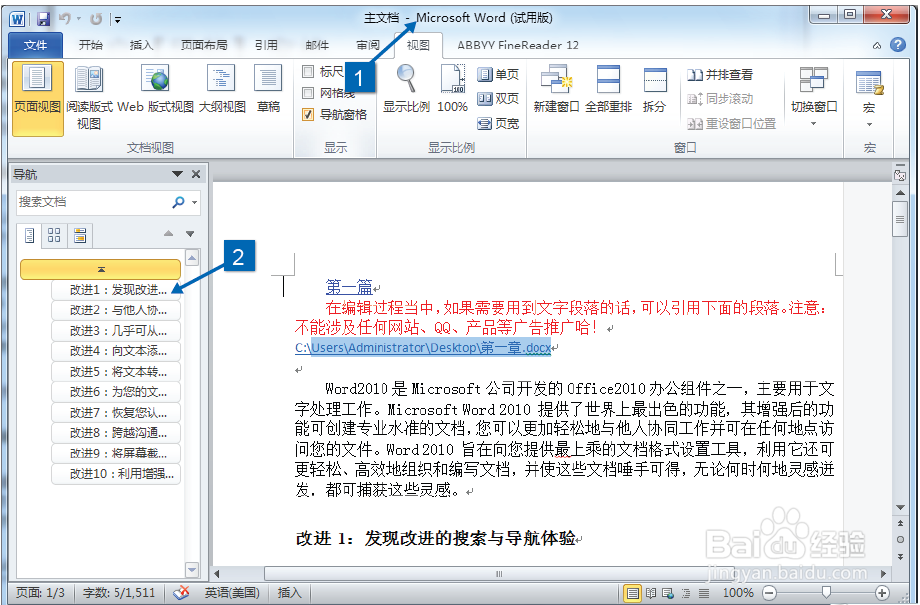920x605 pixels.
Task: Go to previous heading with up triangle
Action: click(x=168, y=234)
